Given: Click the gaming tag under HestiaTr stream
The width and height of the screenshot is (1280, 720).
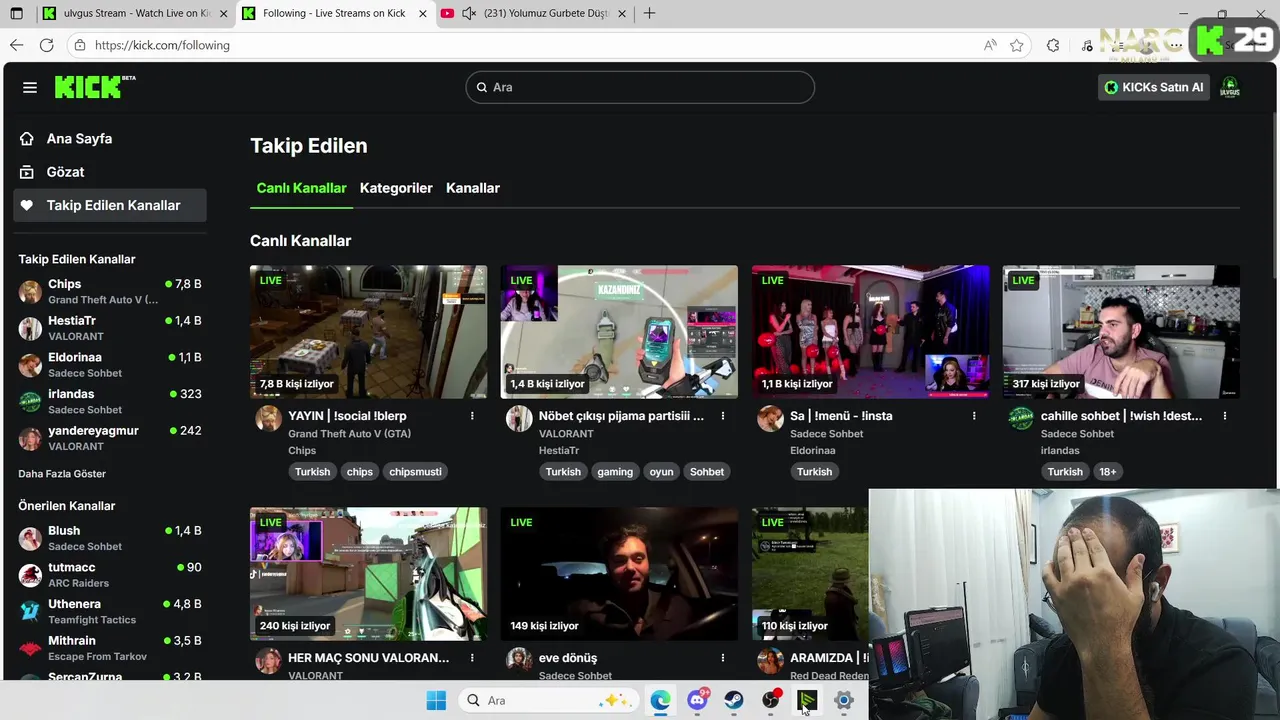Looking at the screenshot, I should pyautogui.click(x=615, y=472).
